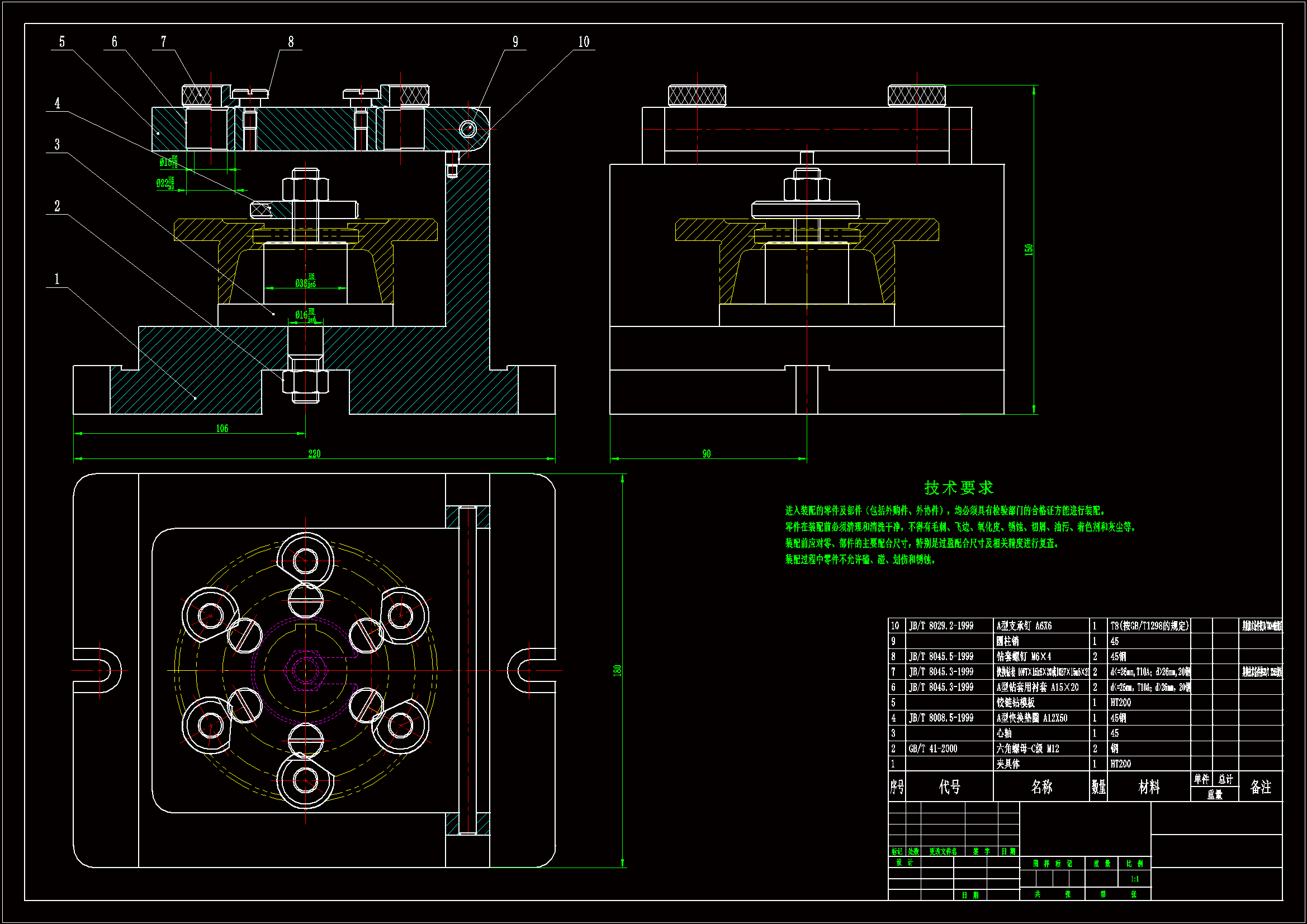Viewport: 1307px width, 924px height.
Task: Select the 106 dimension text
Action: point(222,428)
